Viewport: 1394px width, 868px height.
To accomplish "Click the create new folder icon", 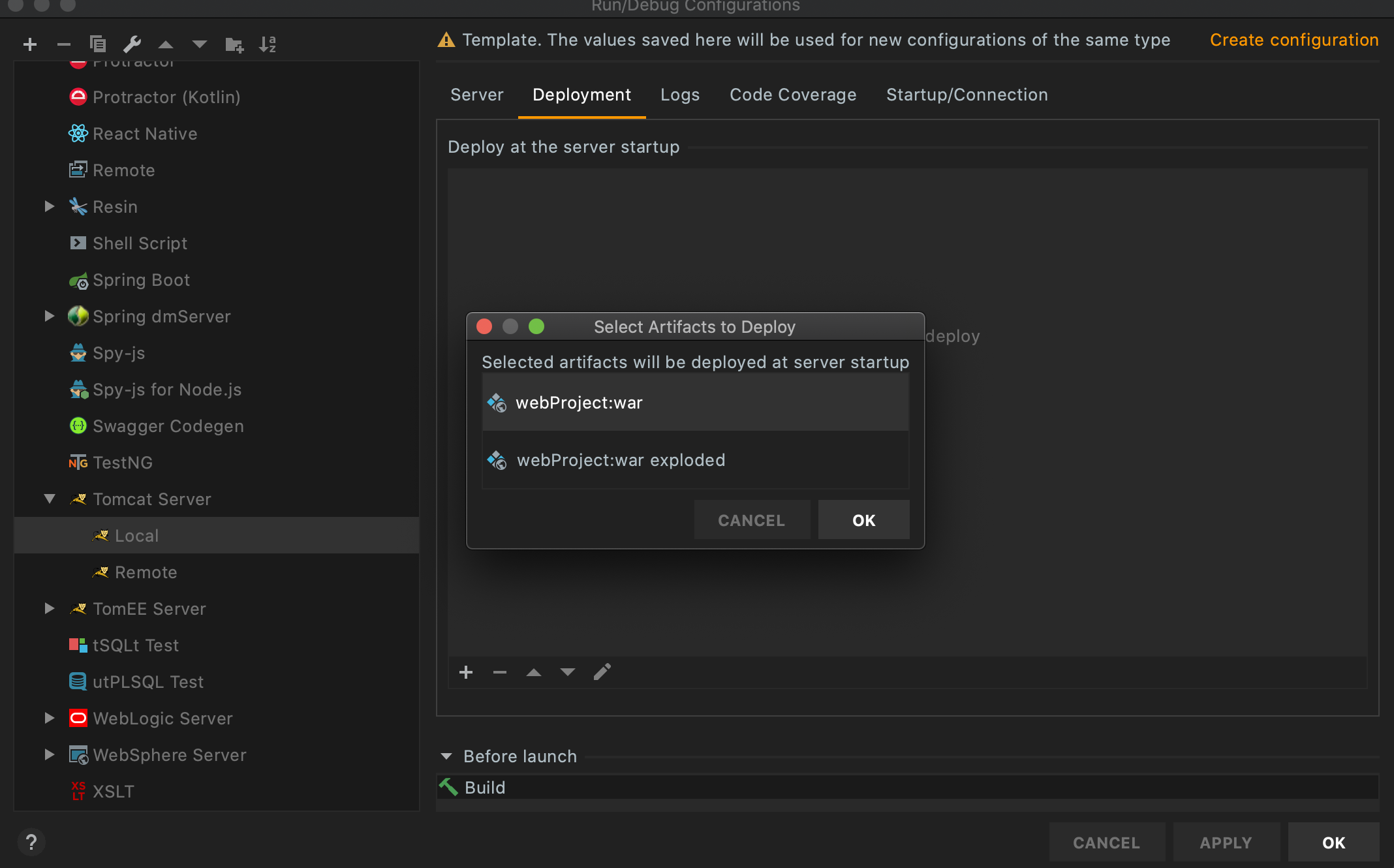I will (x=234, y=44).
